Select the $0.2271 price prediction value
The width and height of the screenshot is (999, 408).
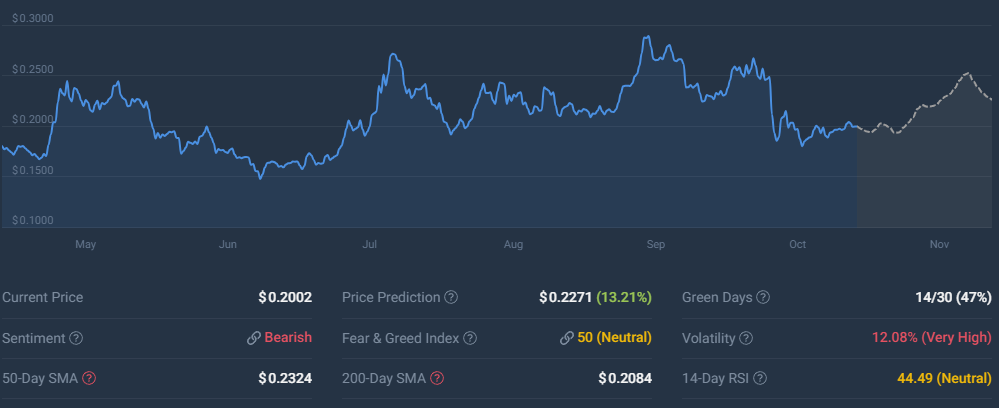[565, 298]
